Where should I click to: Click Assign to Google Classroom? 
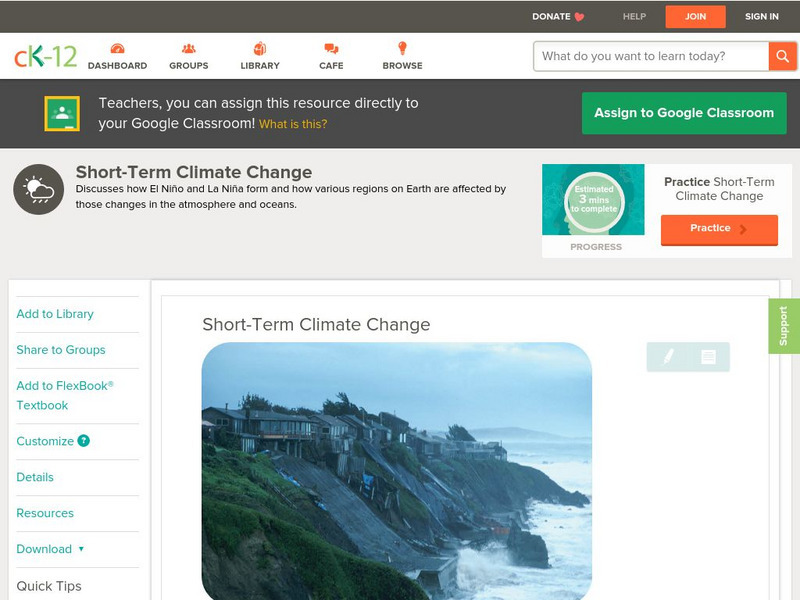(683, 113)
